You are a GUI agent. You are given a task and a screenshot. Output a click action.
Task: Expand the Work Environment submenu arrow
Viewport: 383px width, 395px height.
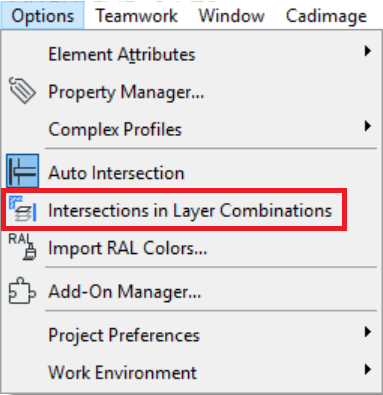click(x=368, y=369)
